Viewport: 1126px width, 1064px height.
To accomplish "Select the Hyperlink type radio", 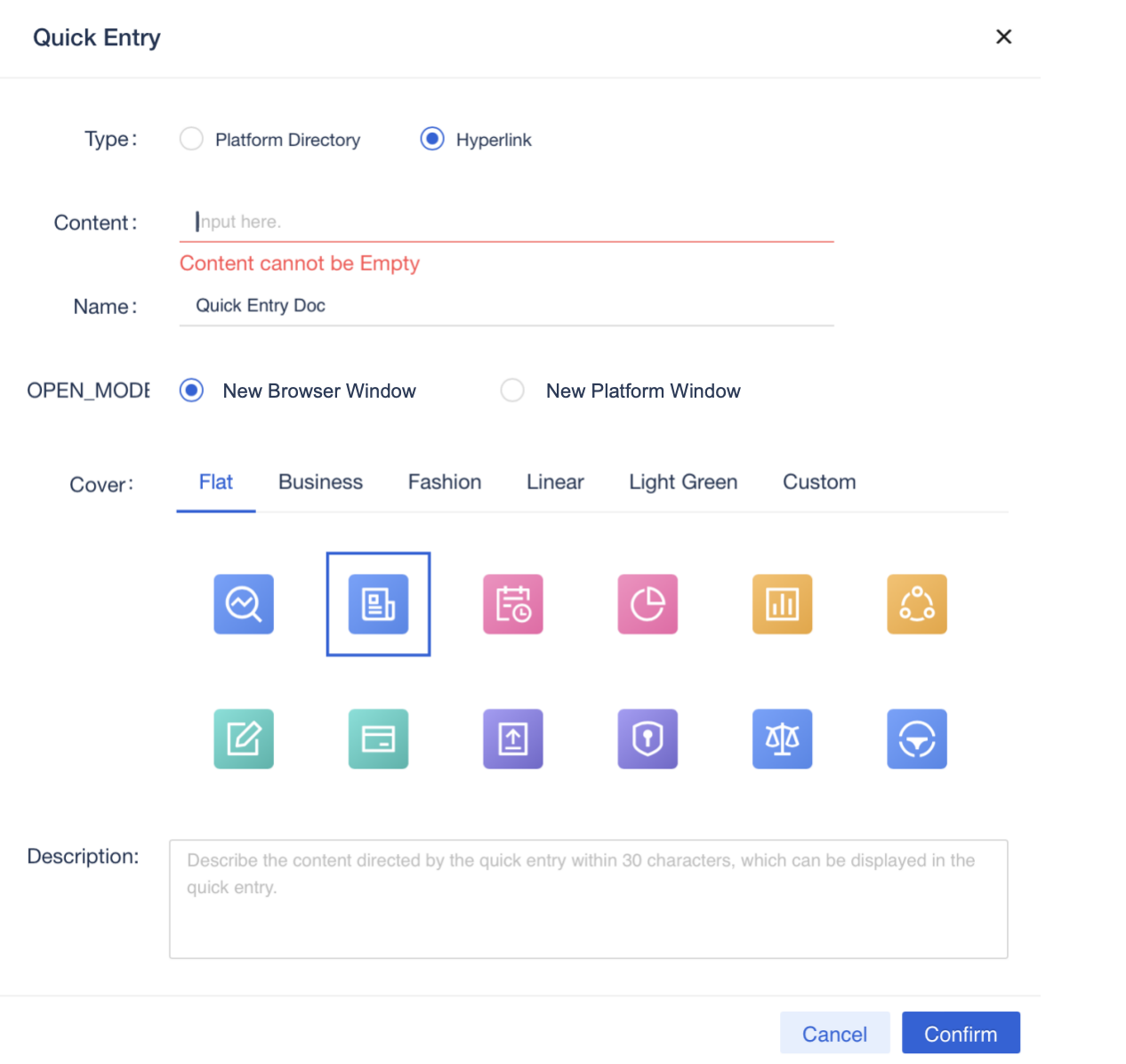I will click(x=432, y=139).
